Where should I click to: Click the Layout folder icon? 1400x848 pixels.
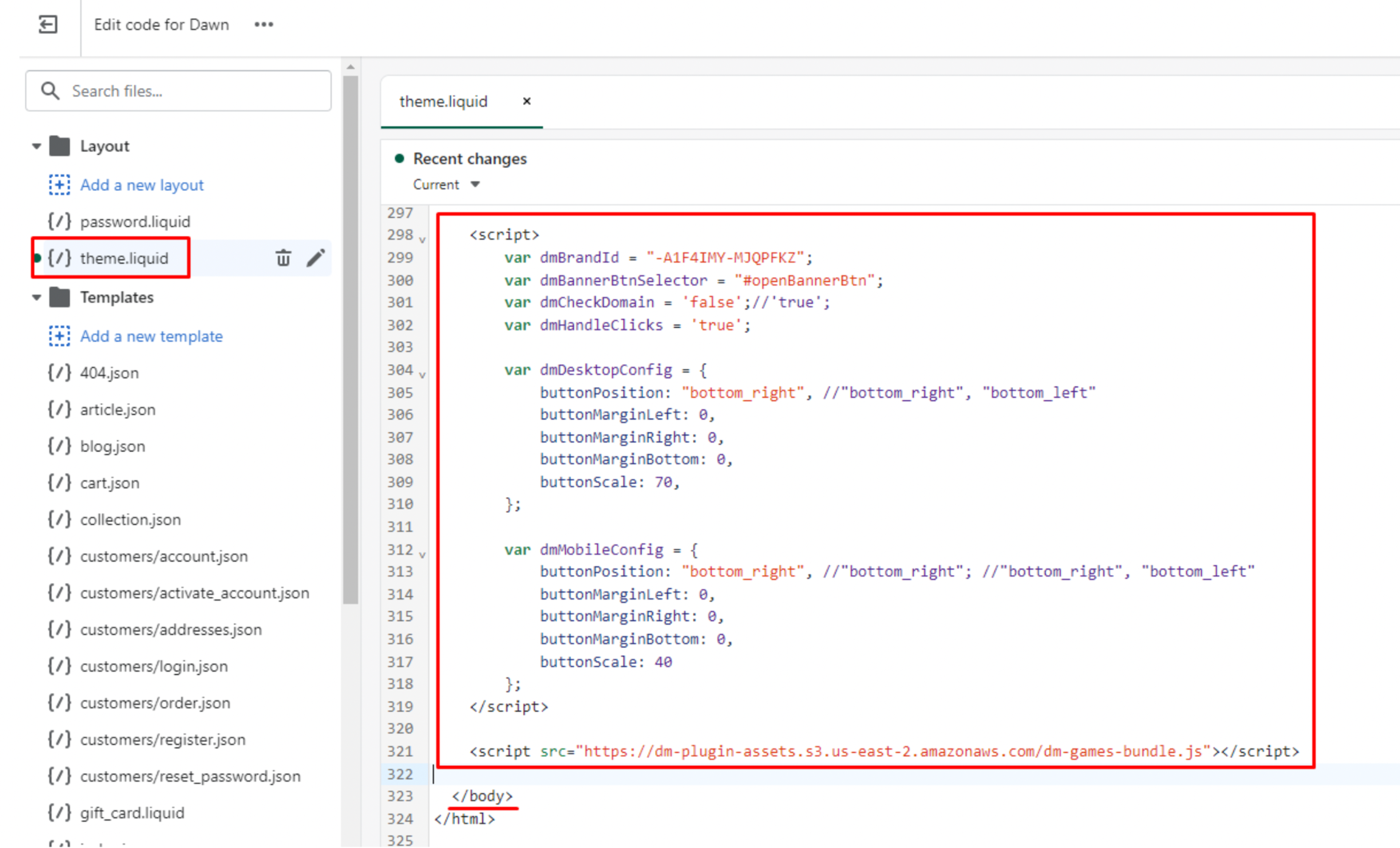click(x=60, y=146)
